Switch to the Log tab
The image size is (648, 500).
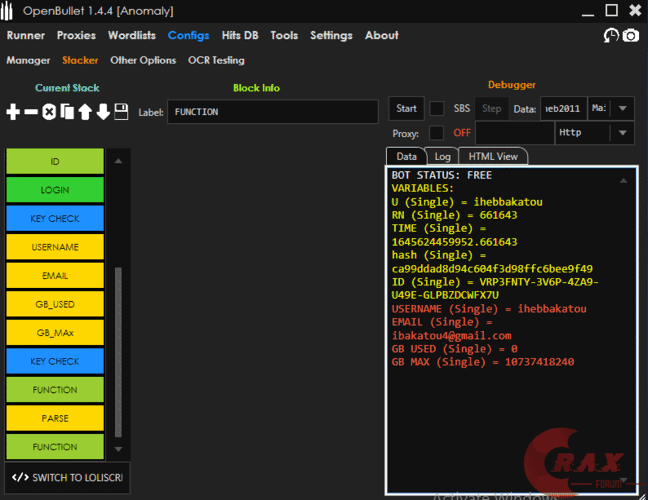(441, 156)
